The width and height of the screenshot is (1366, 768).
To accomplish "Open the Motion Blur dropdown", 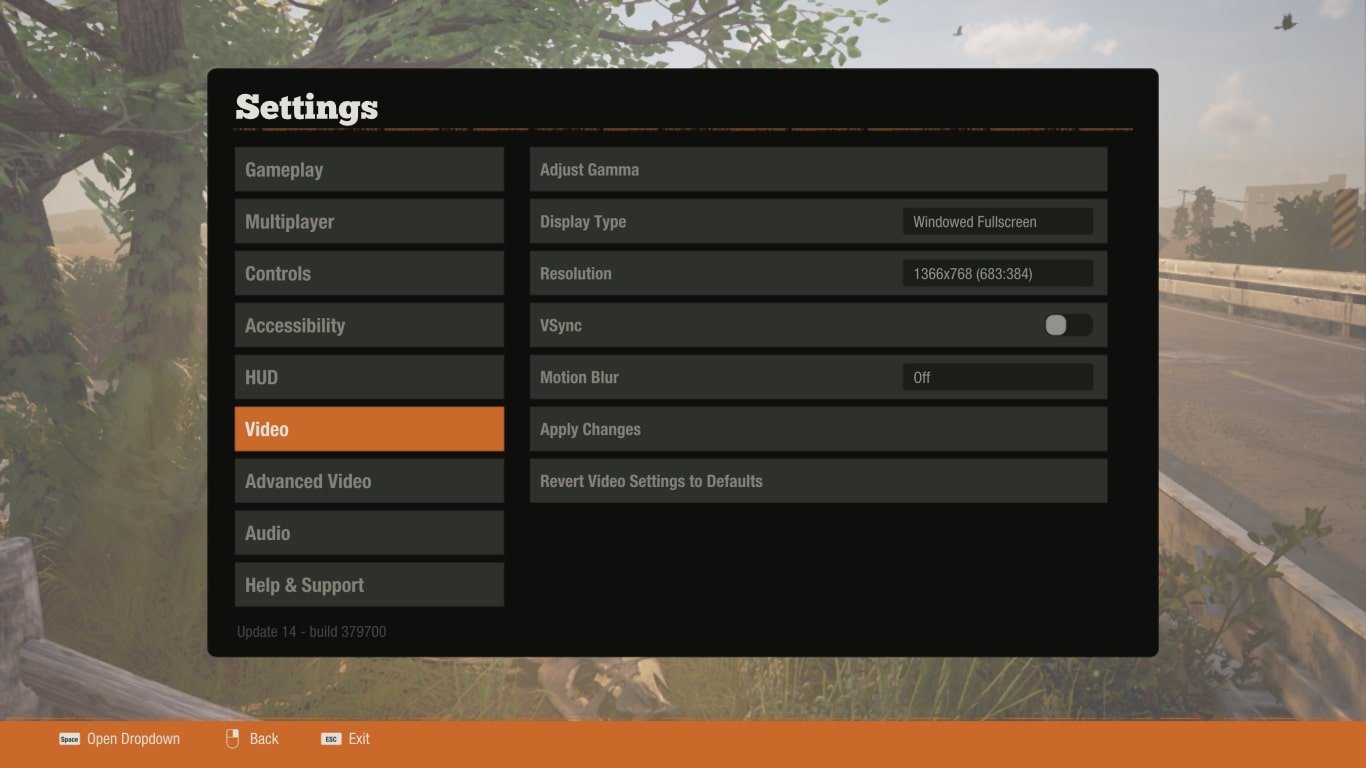I will click(996, 377).
